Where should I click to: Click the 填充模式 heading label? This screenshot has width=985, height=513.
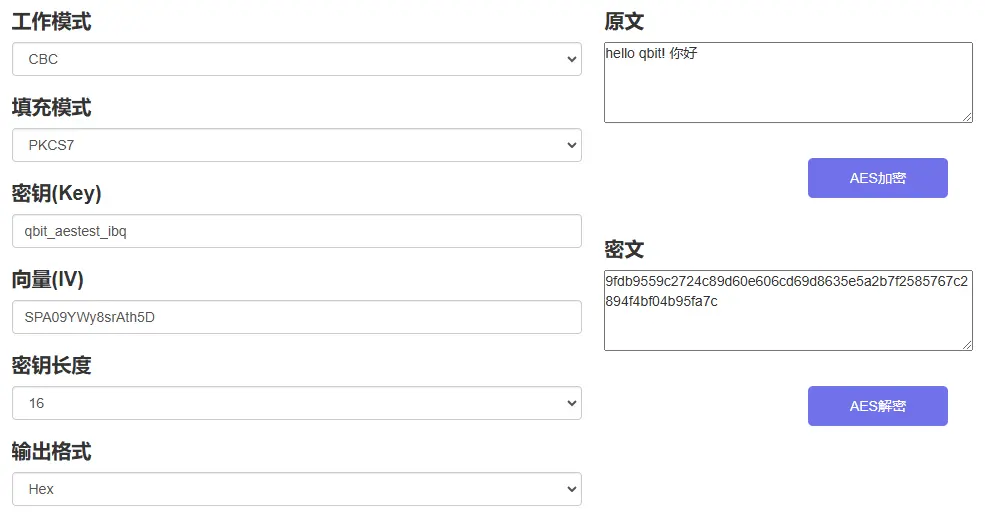51,108
